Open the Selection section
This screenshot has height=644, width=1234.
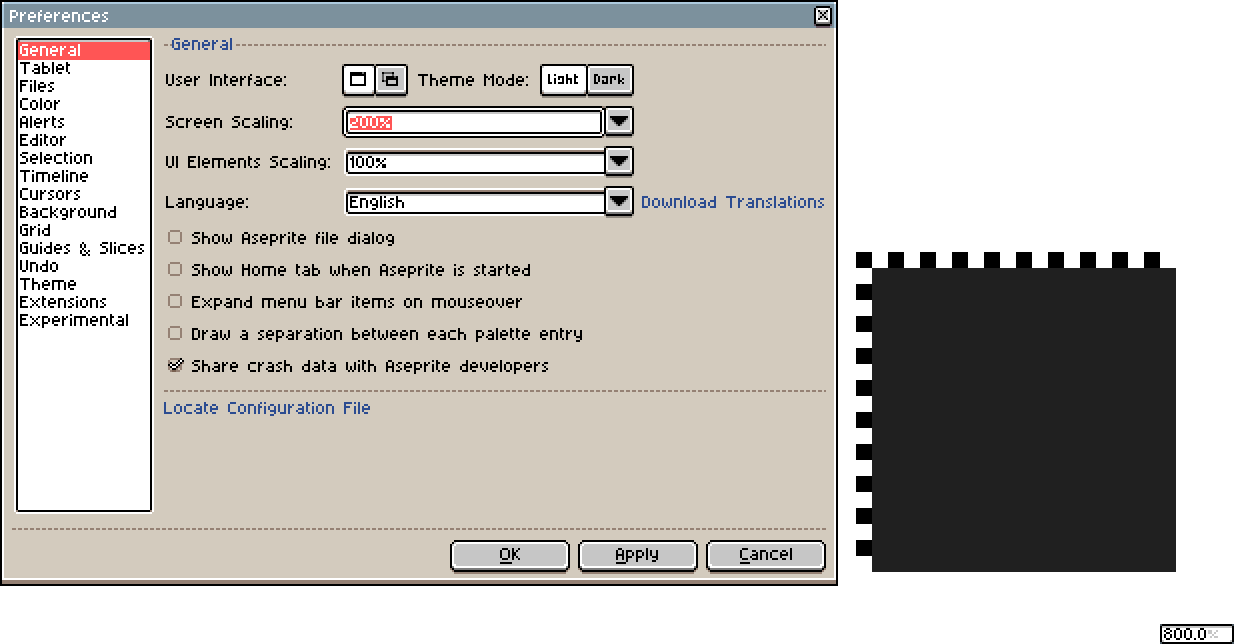point(84,158)
